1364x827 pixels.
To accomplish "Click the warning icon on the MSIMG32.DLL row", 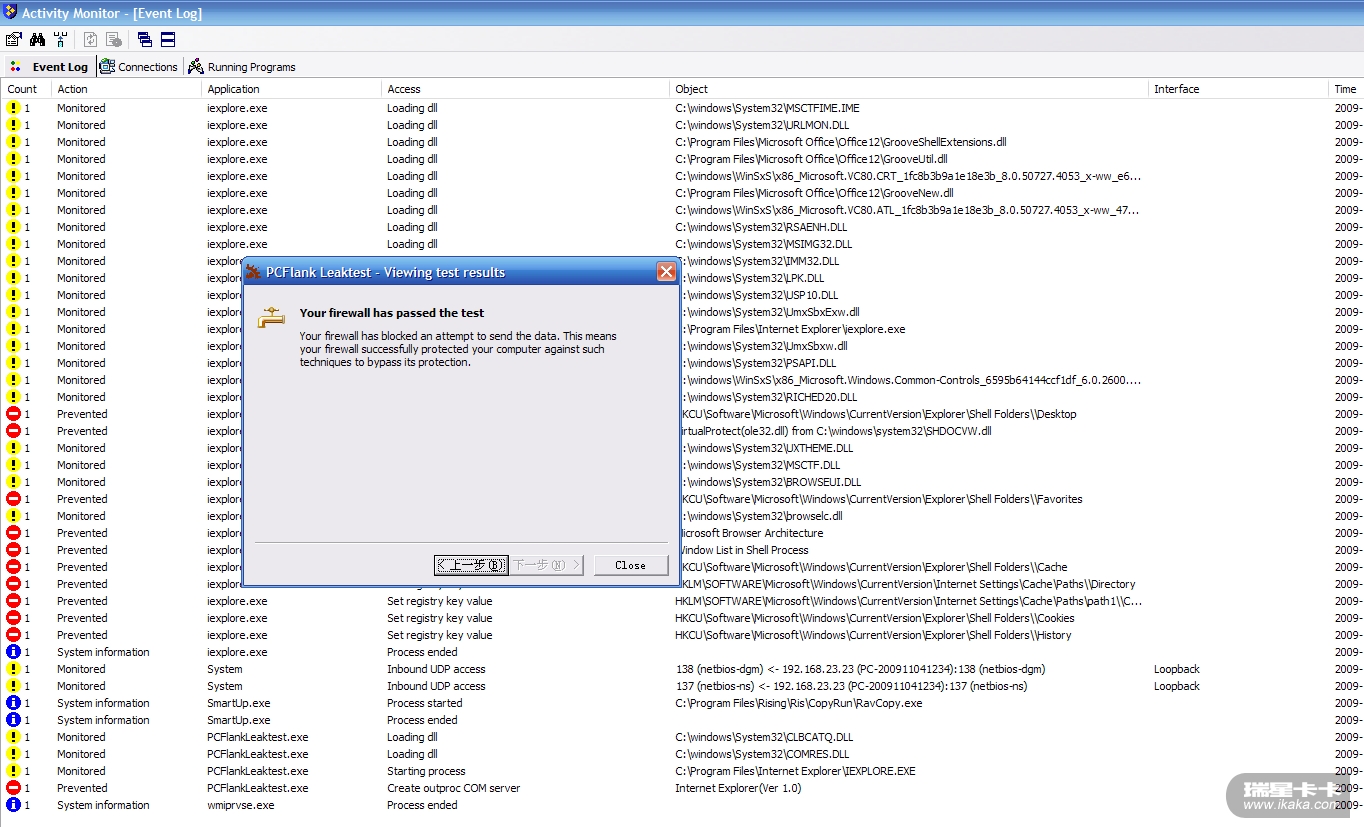I will (13, 244).
